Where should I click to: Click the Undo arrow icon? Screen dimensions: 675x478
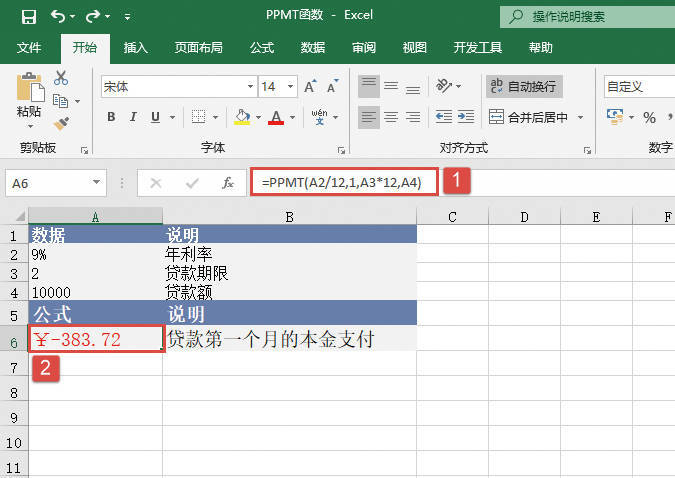click(58, 17)
